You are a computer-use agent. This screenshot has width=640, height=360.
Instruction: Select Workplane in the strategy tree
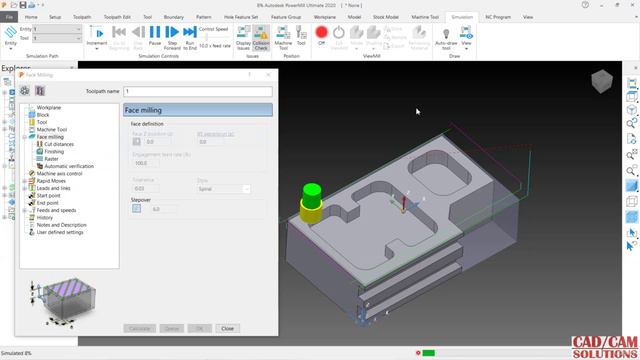[49, 107]
